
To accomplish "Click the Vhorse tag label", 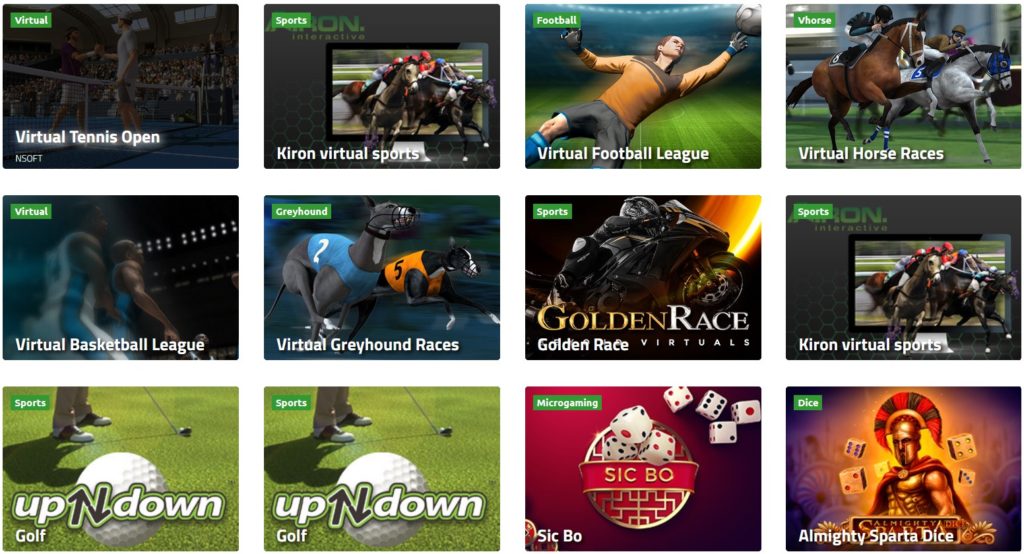I will [x=814, y=20].
